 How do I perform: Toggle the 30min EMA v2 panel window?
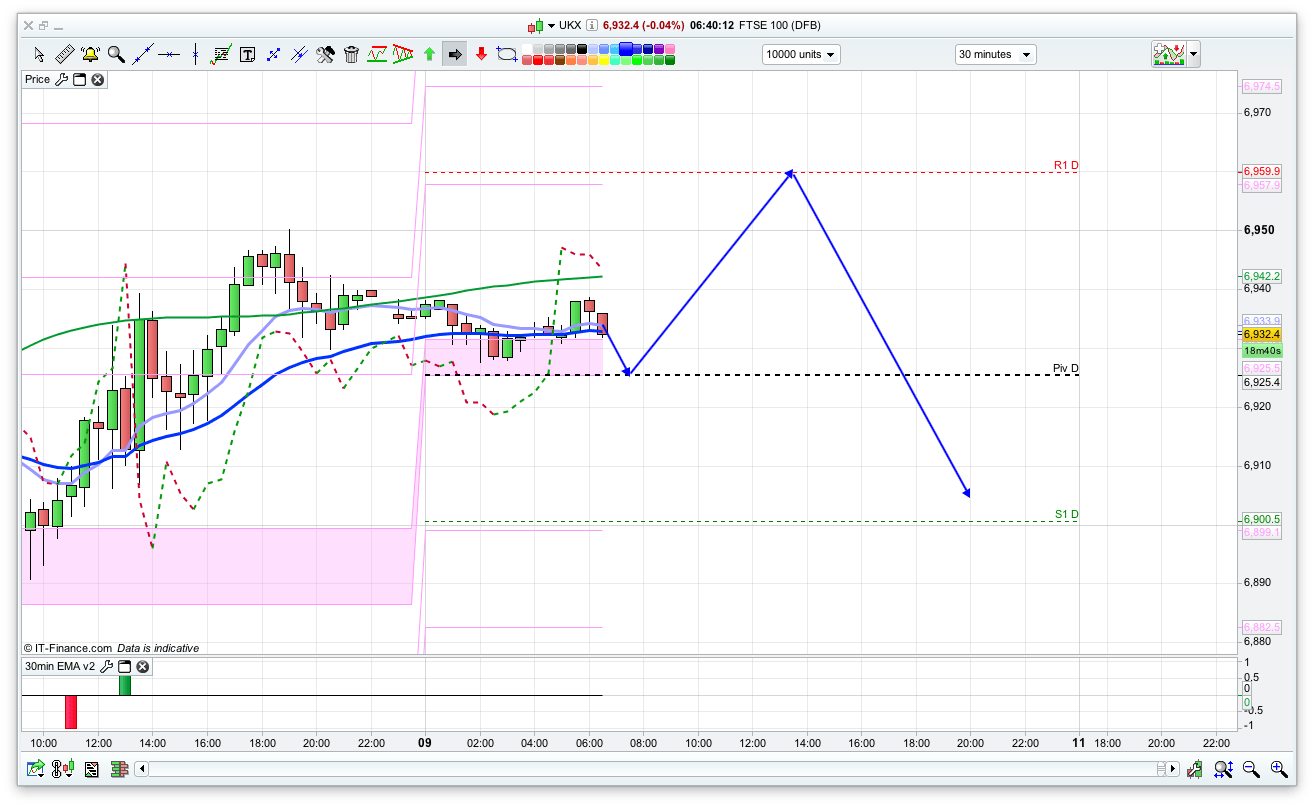tap(125, 666)
